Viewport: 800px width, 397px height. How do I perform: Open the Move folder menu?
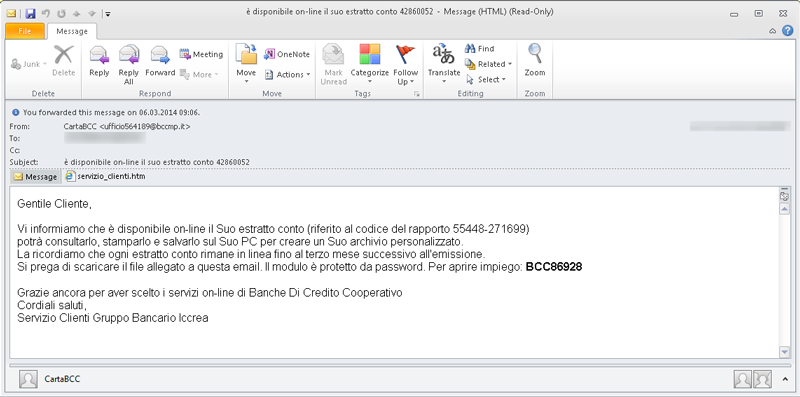pyautogui.click(x=246, y=64)
